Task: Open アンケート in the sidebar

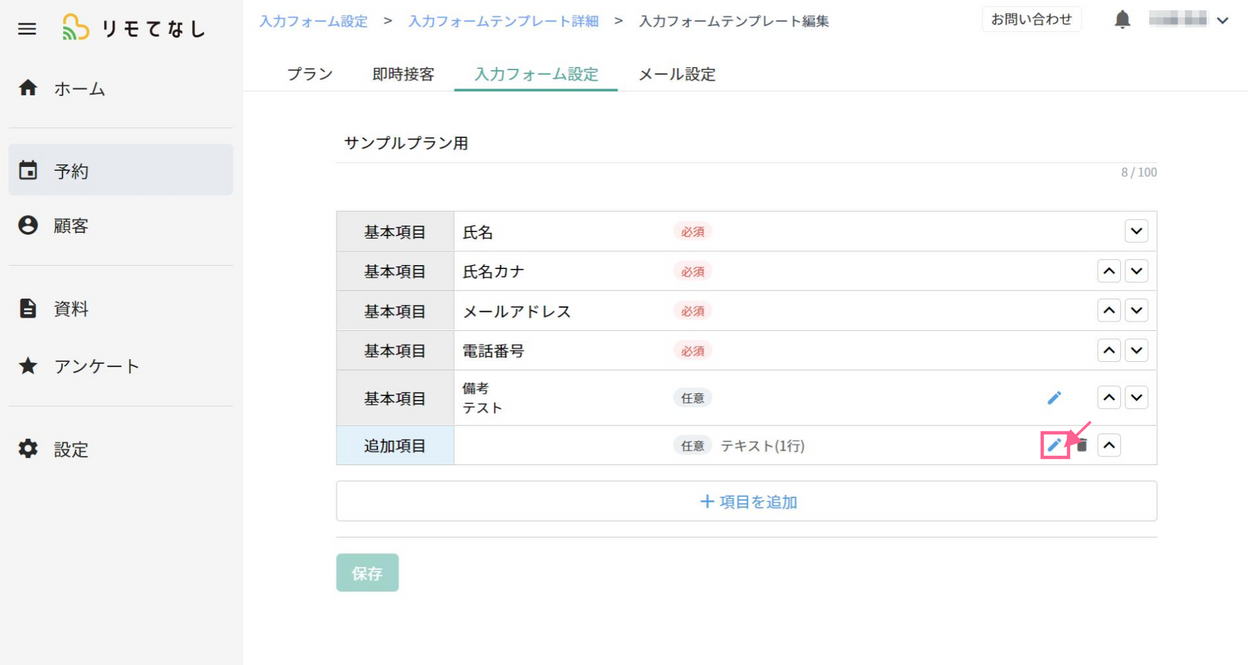Action: tap(97, 366)
